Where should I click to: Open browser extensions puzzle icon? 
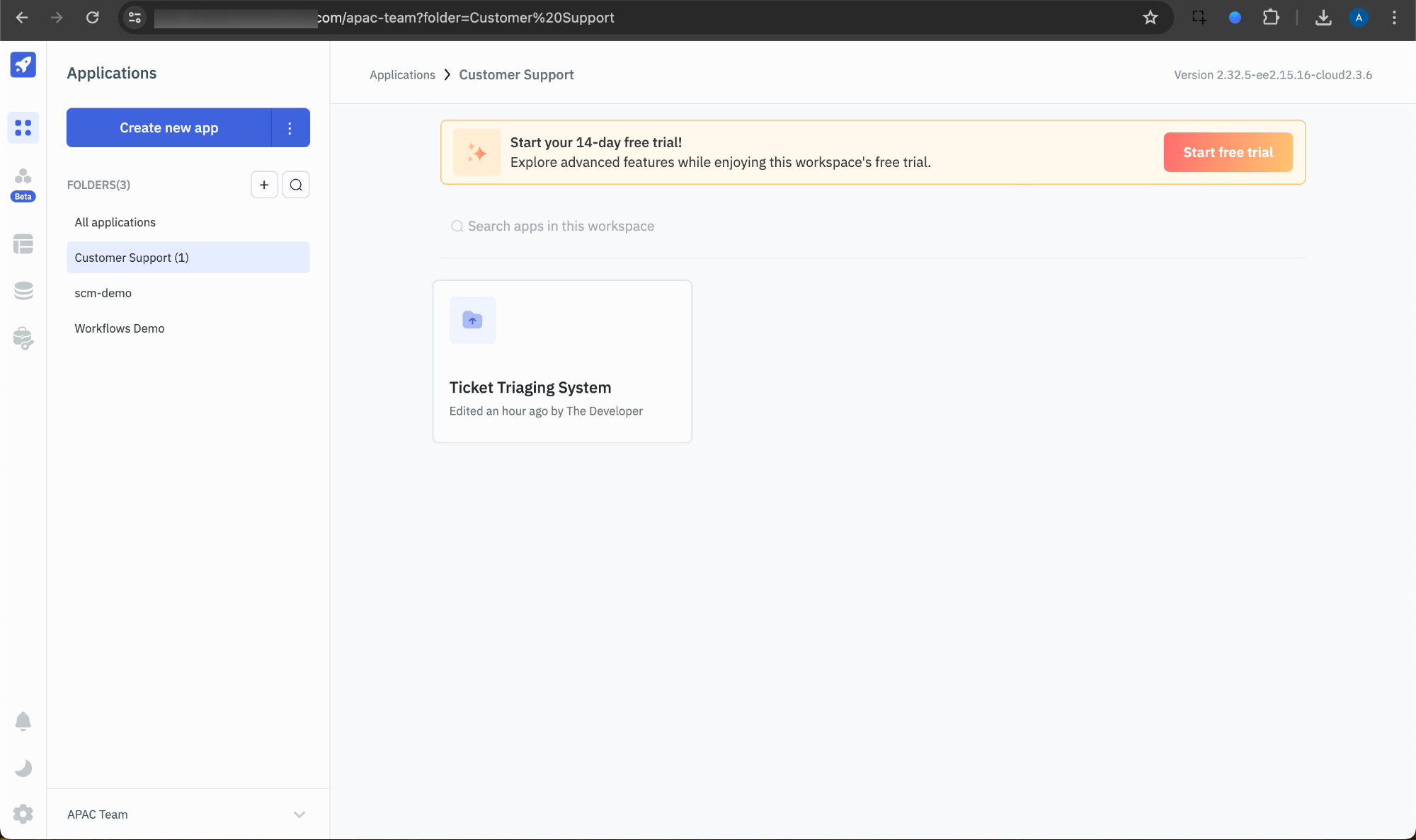(x=1271, y=18)
